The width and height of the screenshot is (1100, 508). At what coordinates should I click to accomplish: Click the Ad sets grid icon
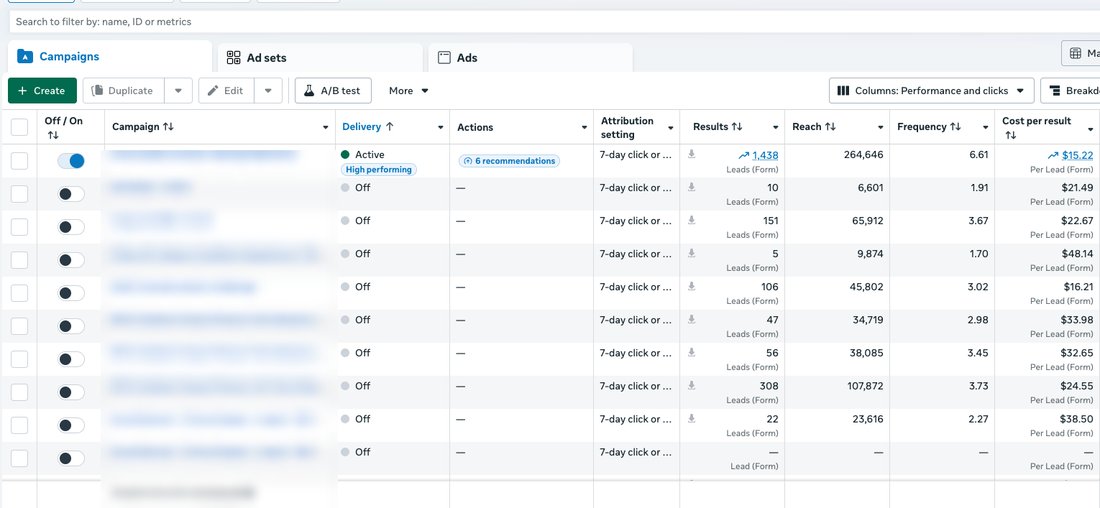click(234, 58)
